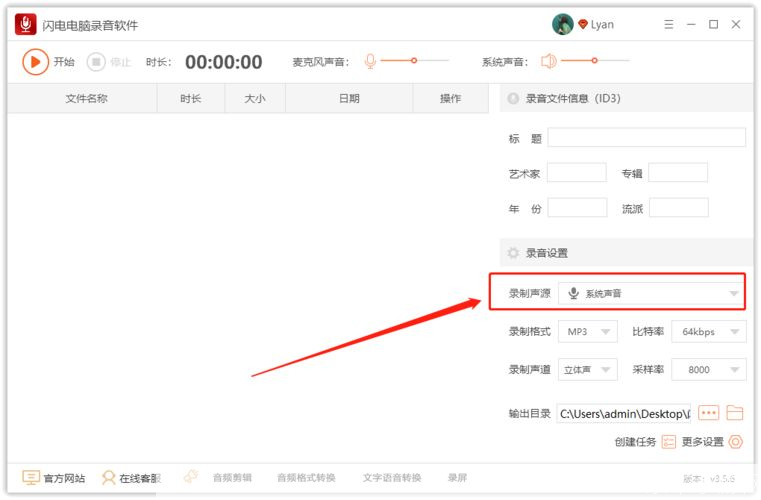Click the 创建任务 schedule task icon

click(668, 442)
